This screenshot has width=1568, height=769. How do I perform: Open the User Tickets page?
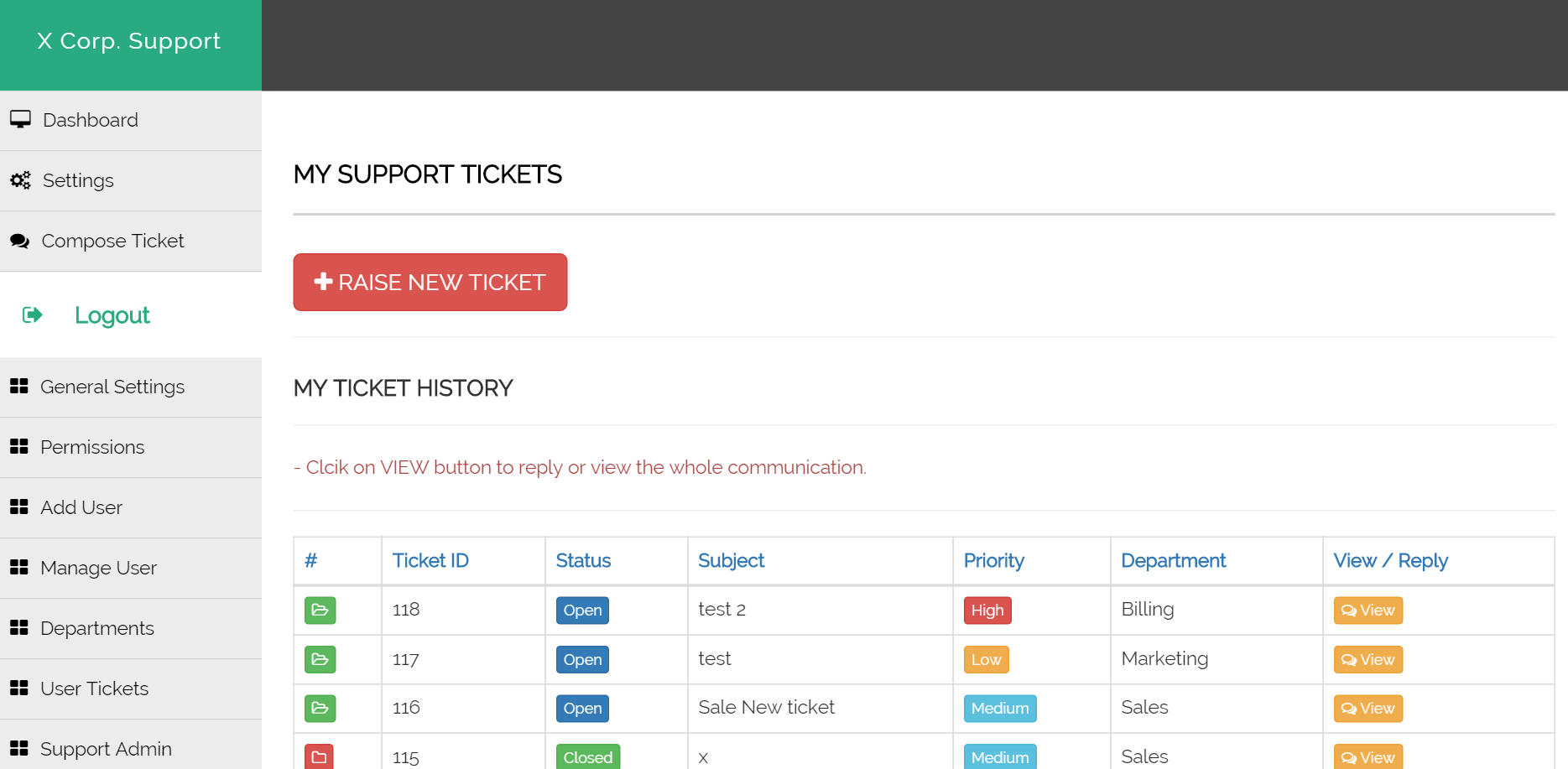coord(131,689)
